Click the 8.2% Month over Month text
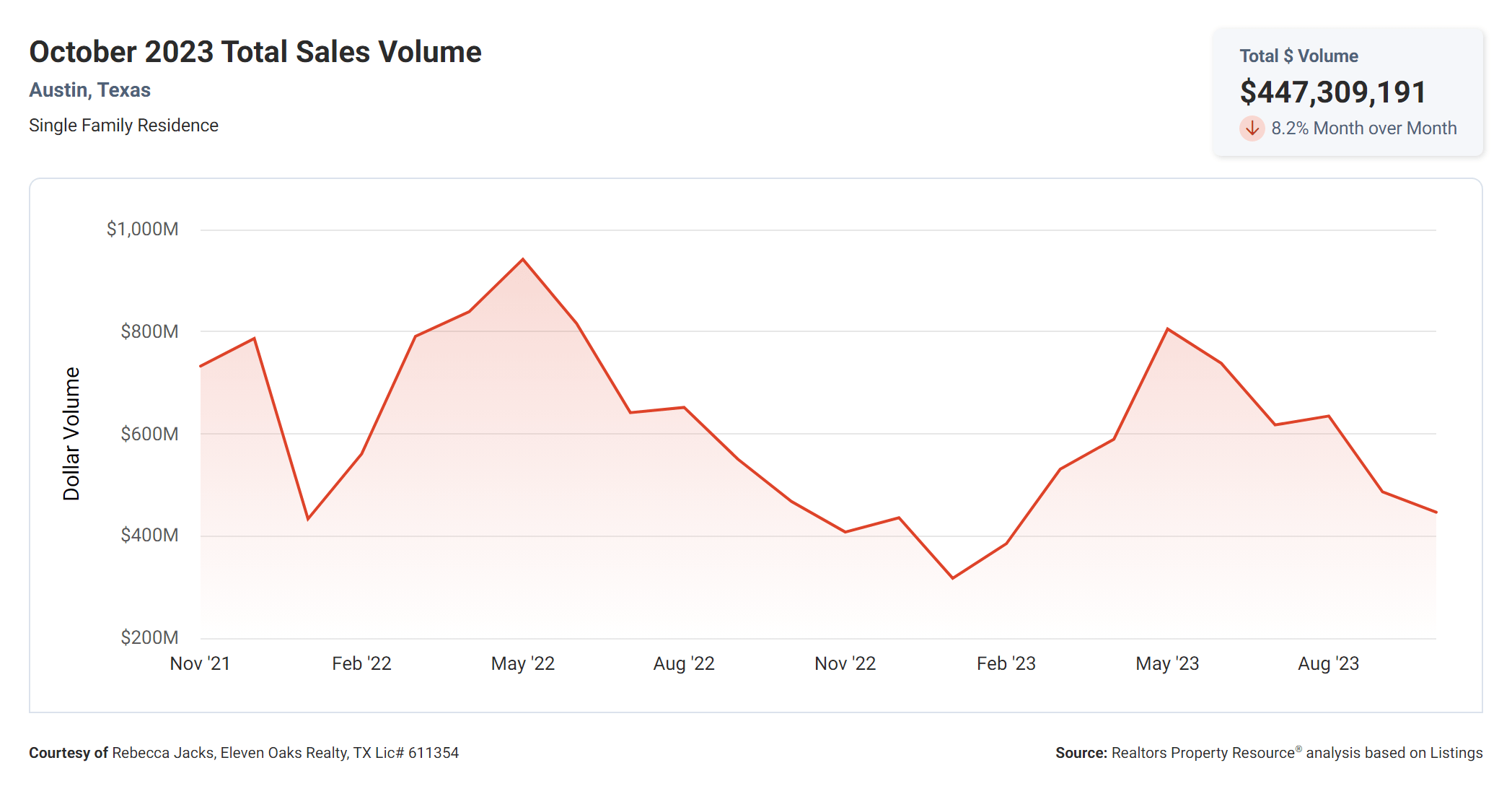 click(1363, 128)
